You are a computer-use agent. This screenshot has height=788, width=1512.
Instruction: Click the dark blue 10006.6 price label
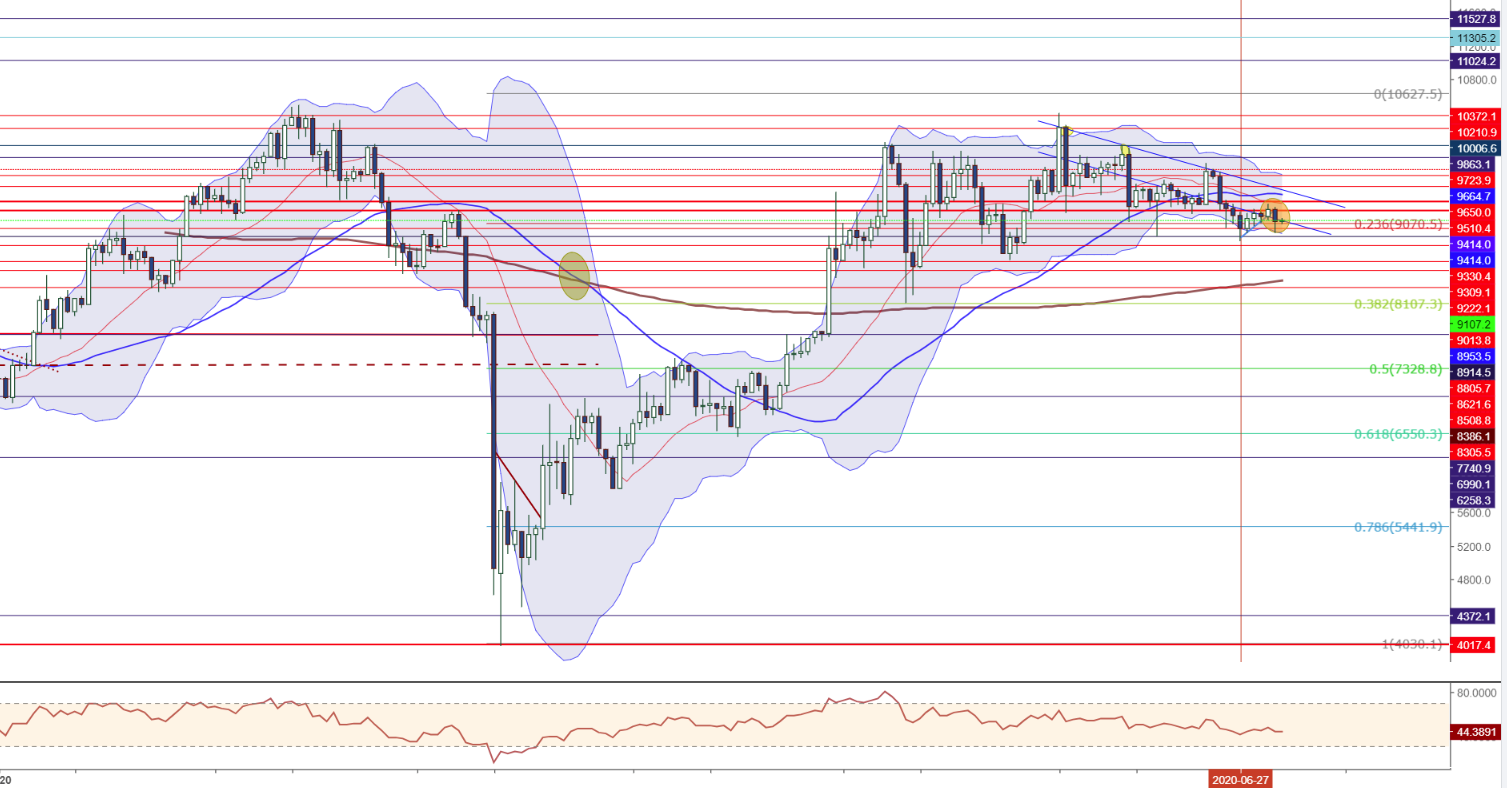click(1476, 148)
